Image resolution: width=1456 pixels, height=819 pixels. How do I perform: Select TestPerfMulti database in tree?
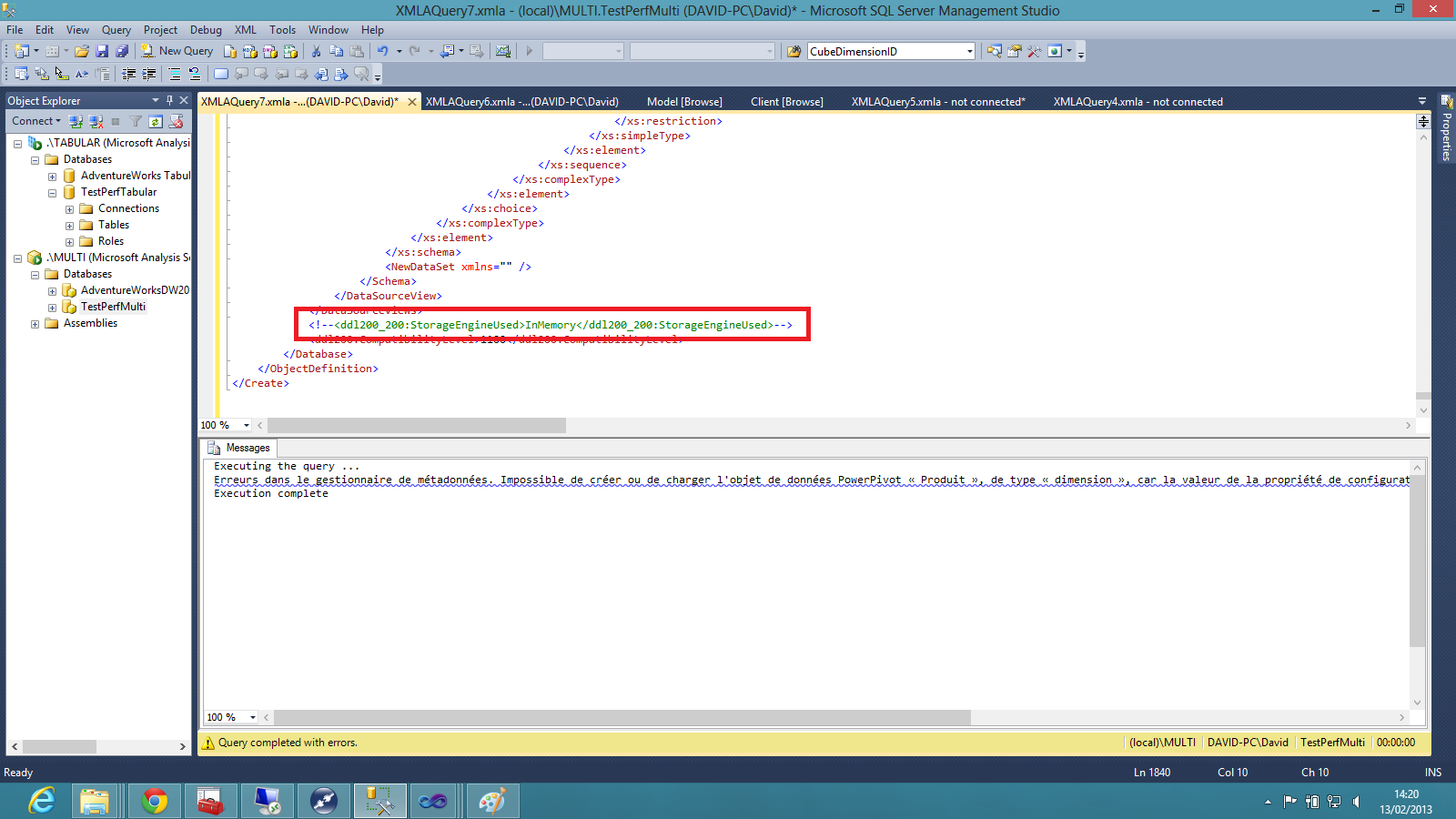113,307
